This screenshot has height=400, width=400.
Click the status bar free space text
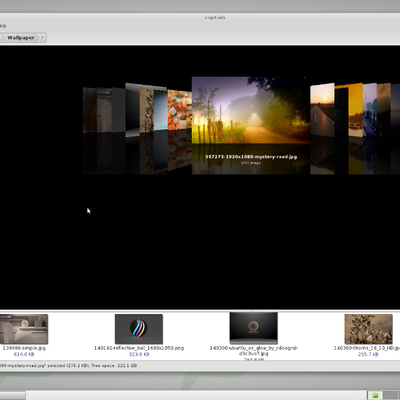114,366
